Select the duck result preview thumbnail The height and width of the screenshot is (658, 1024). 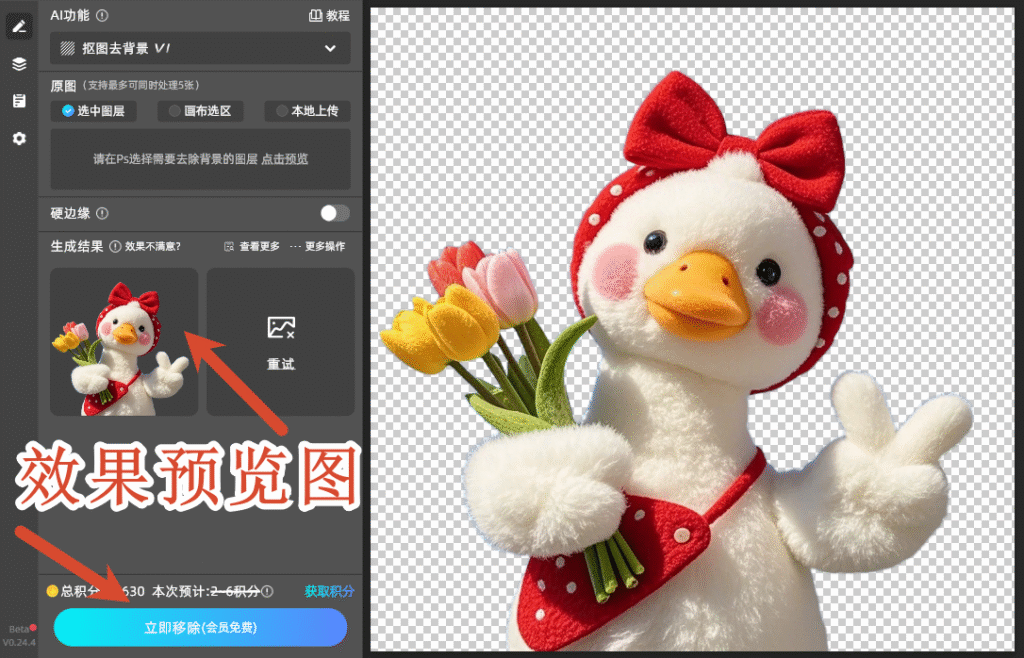click(124, 342)
